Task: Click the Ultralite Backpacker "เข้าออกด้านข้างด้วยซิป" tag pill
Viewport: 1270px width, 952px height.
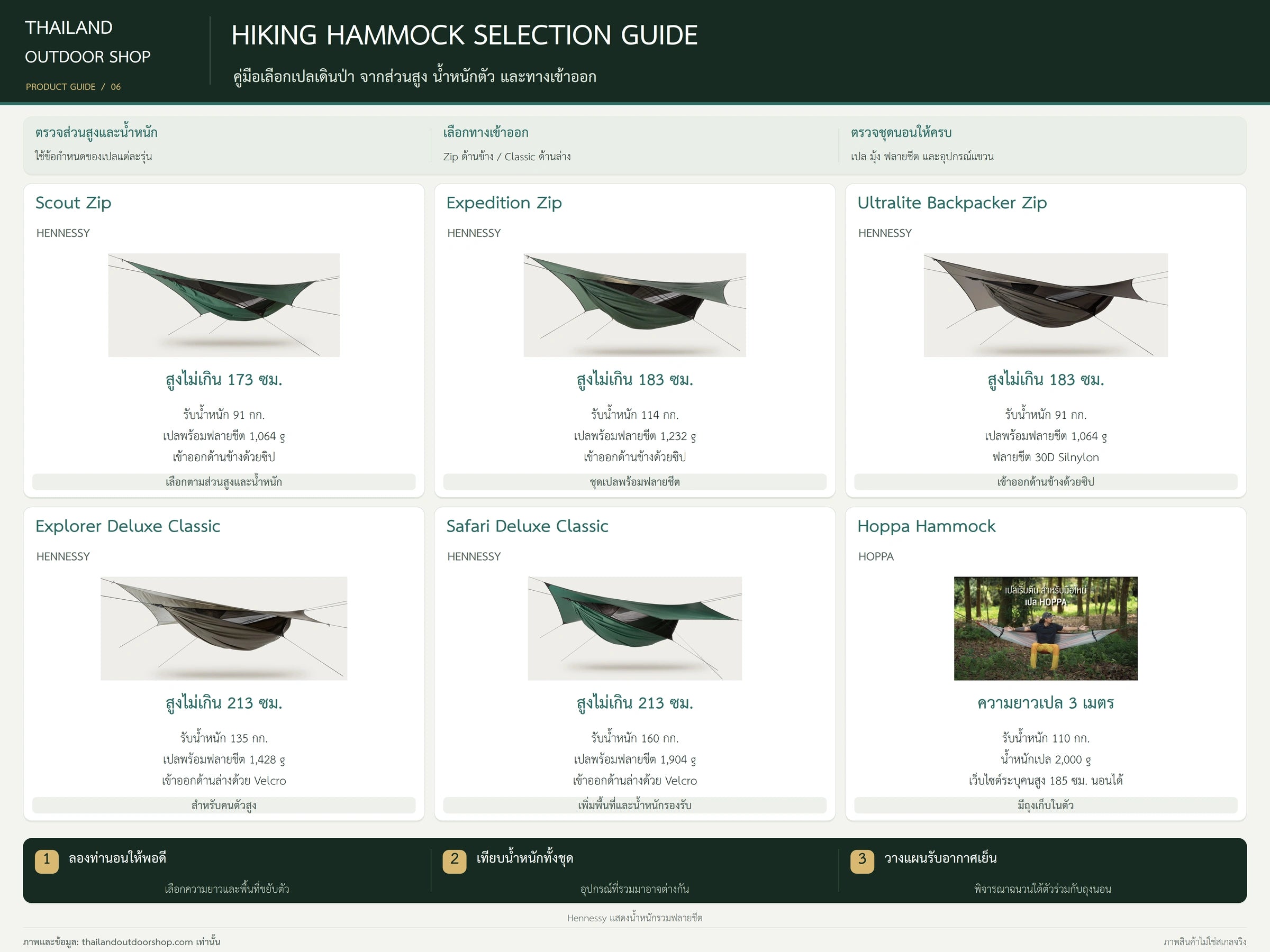Action: pyautogui.click(x=1046, y=481)
